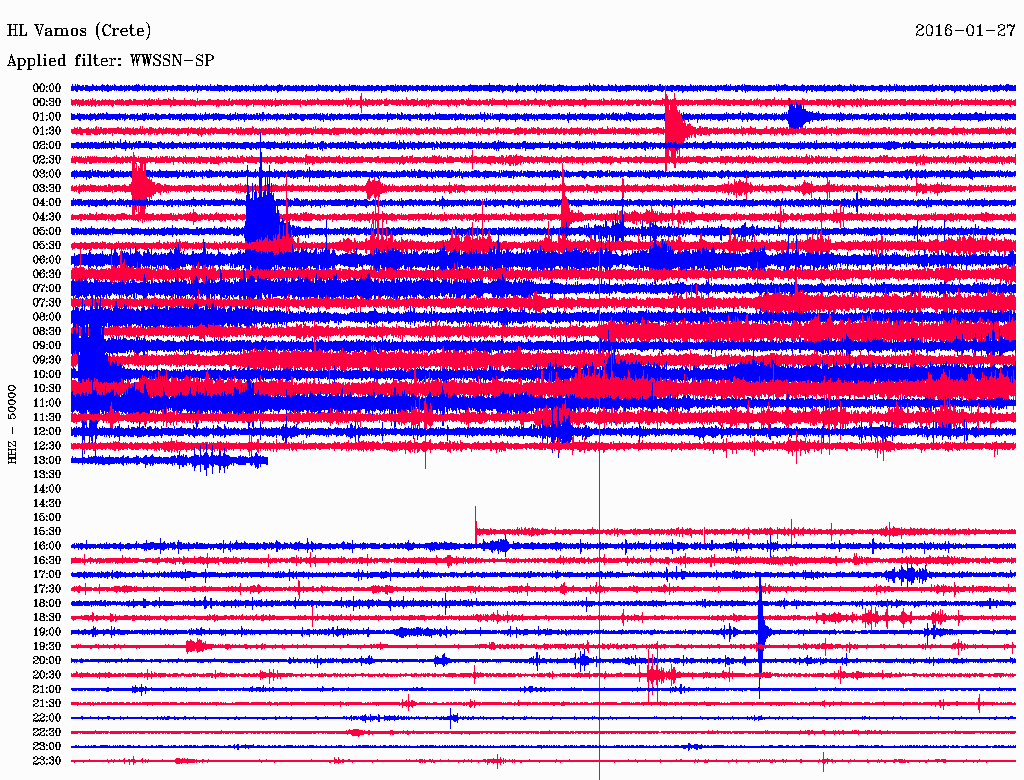Click the '00:30' time label
Viewport: 1024px width, 780px height.
47,103
